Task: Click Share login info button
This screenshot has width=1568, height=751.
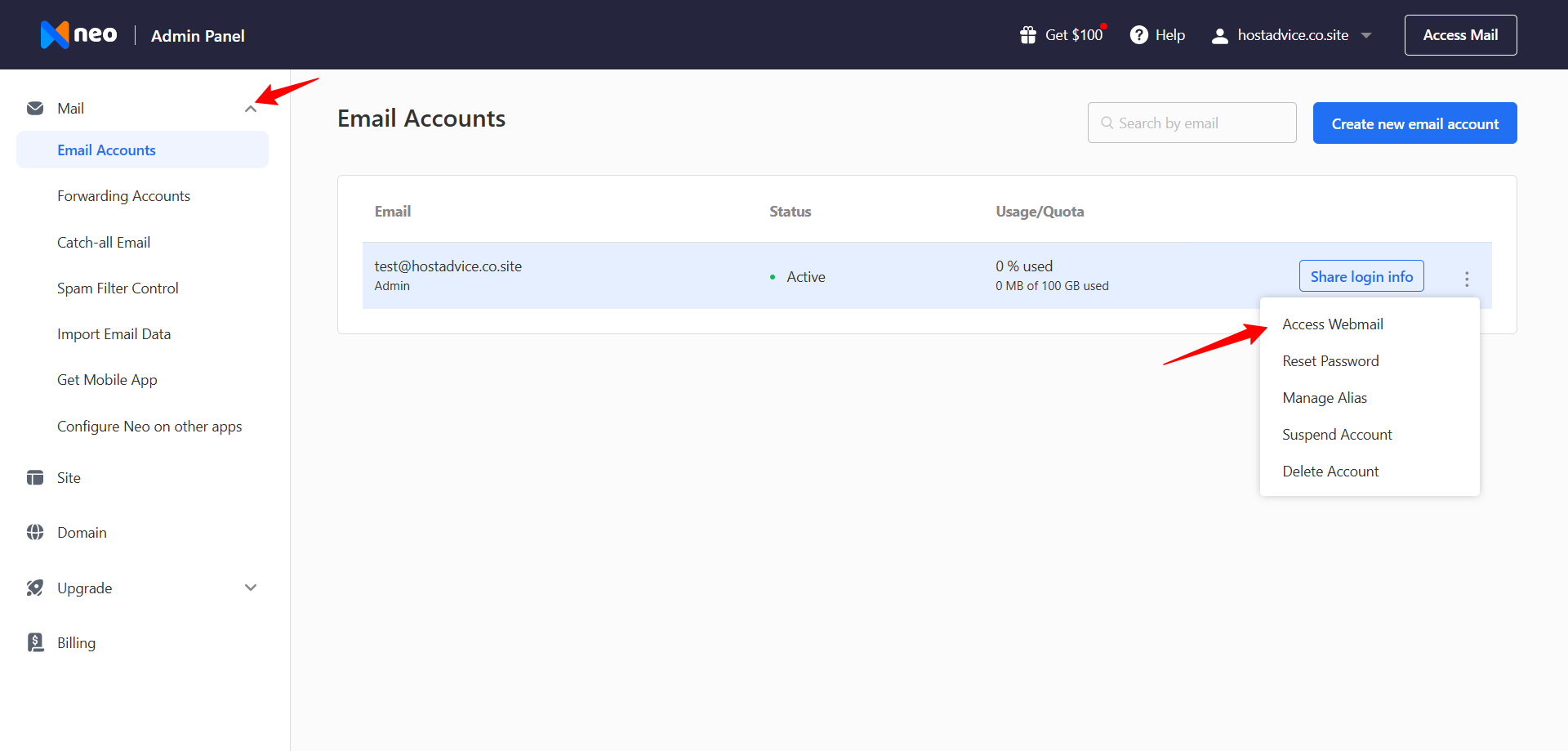Action: (x=1361, y=276)
